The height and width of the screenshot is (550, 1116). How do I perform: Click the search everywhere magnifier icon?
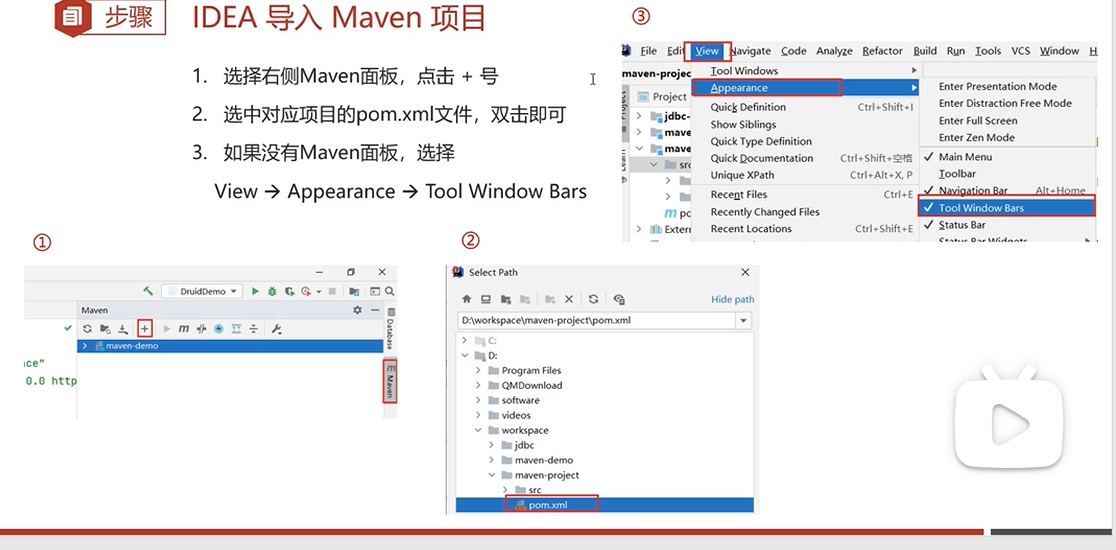coord(390,291)
